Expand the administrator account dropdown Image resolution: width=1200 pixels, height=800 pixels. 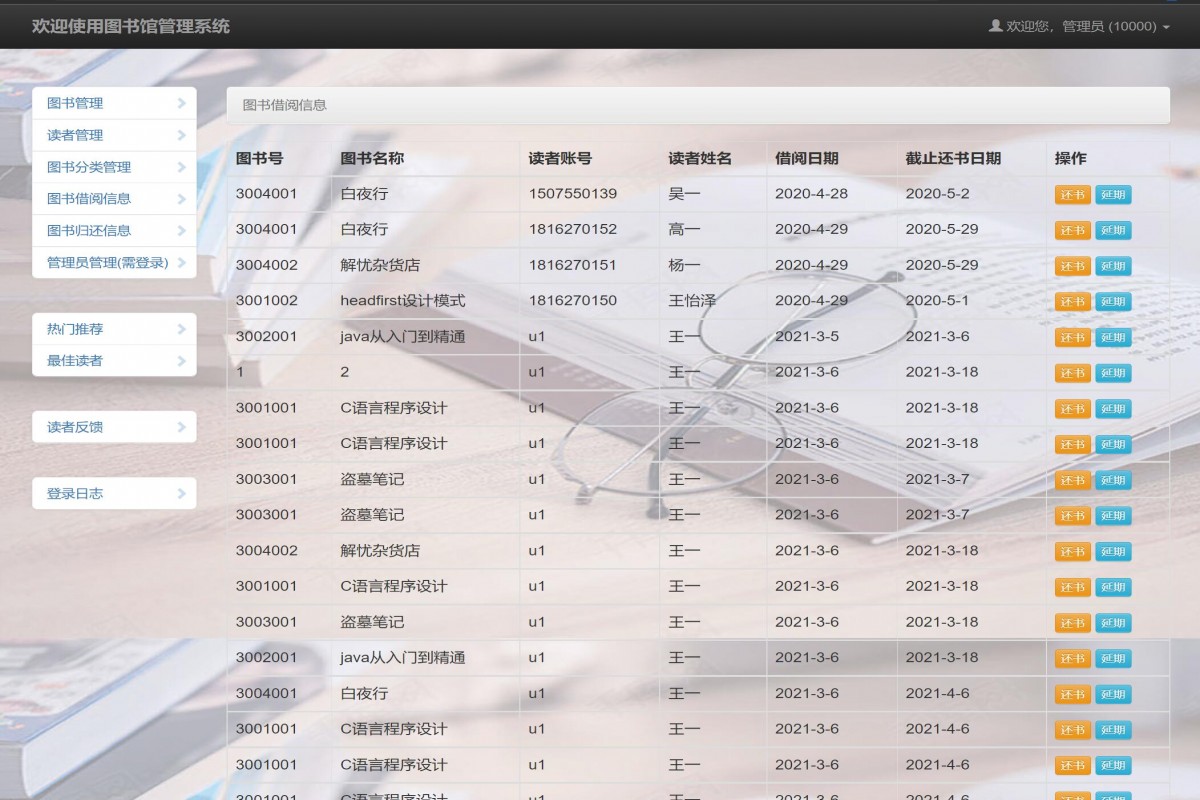tap(1165, 27)
